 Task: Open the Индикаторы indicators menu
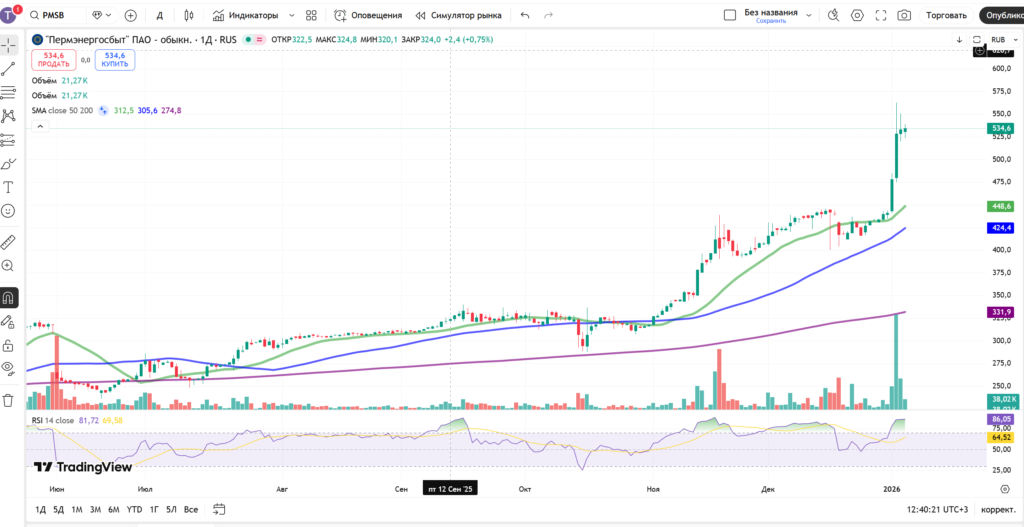tap(246, 15)
